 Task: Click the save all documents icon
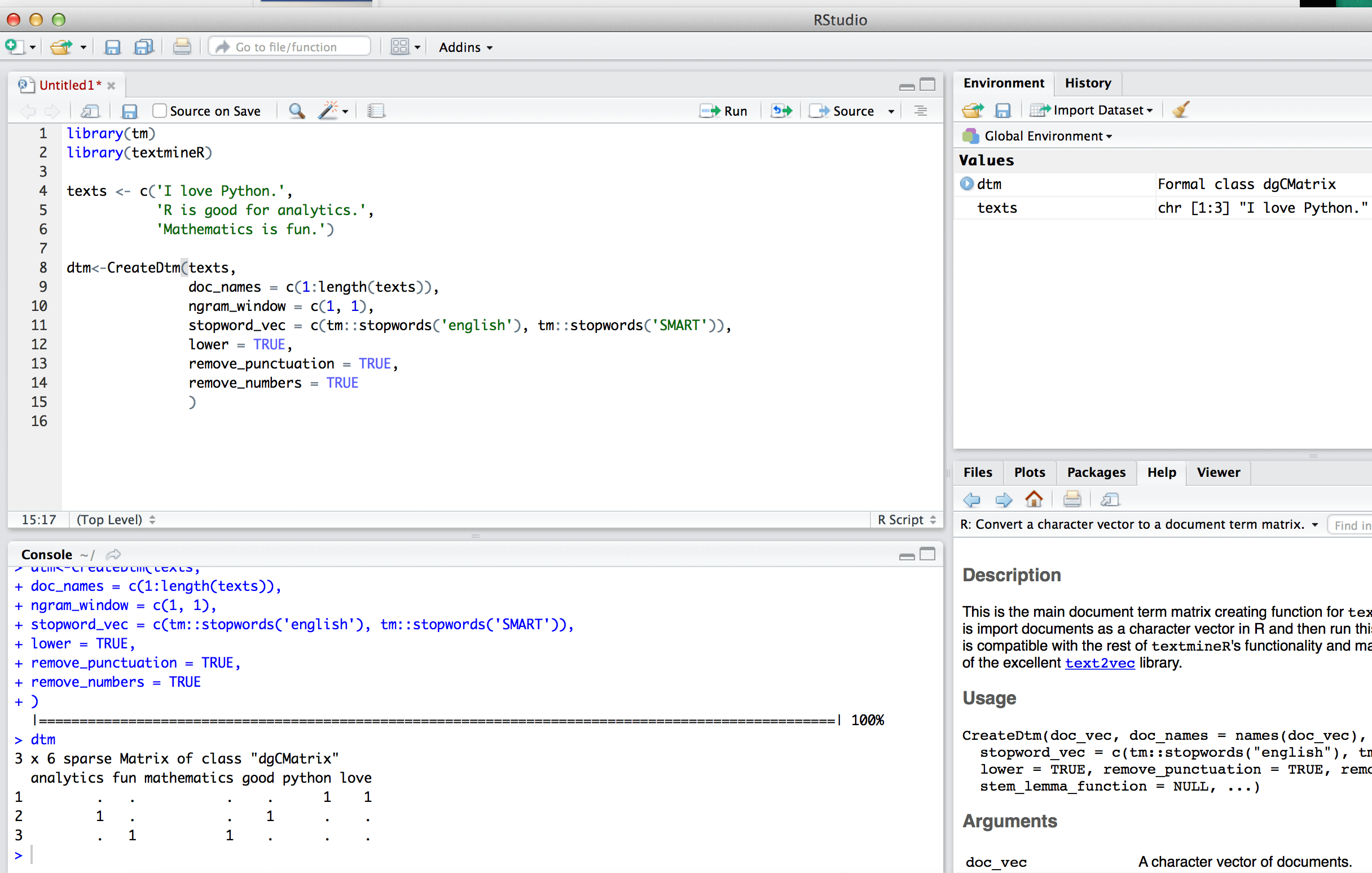(144, 47)
